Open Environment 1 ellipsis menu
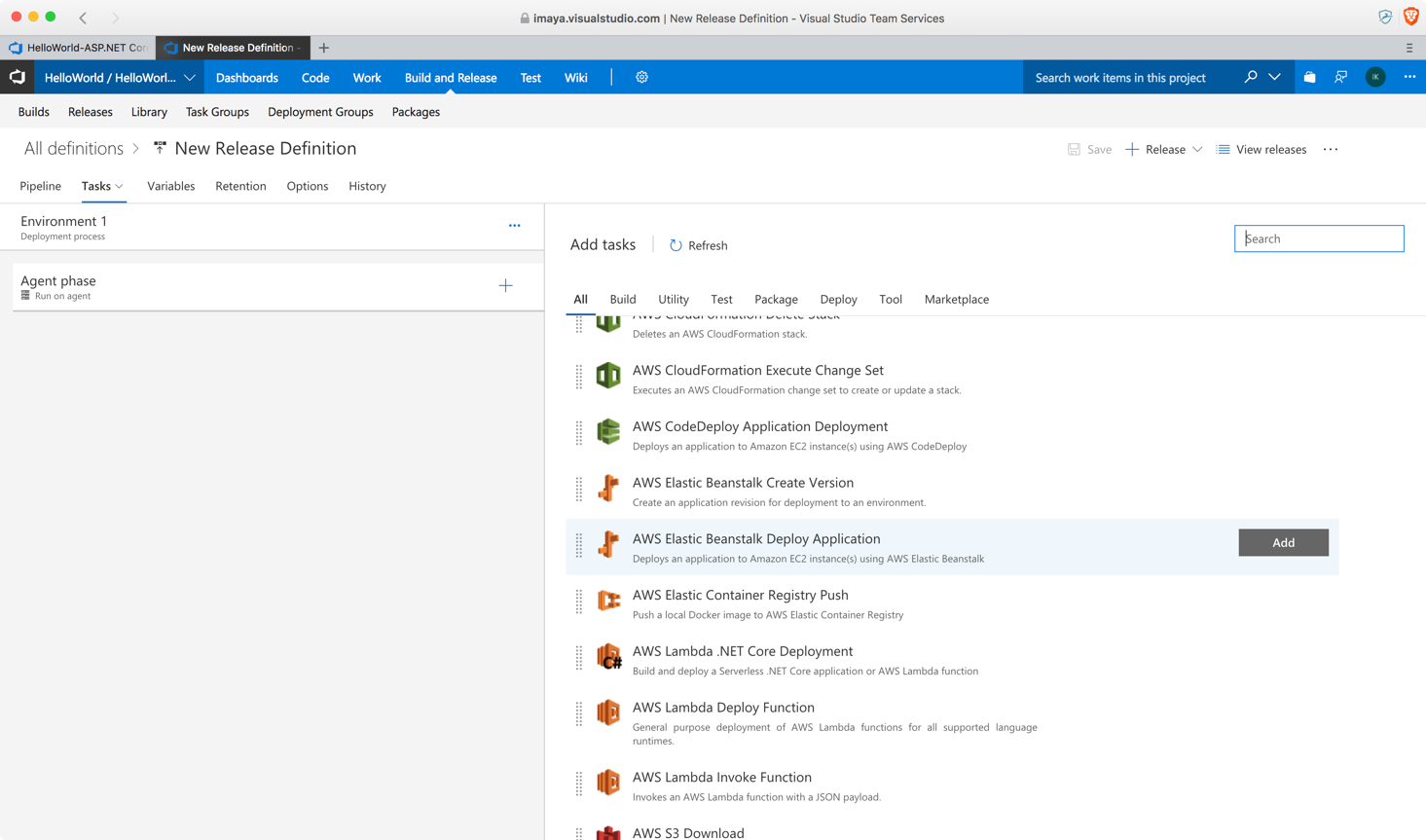Viewport: 1426px width, 840px height. point(515,226)
